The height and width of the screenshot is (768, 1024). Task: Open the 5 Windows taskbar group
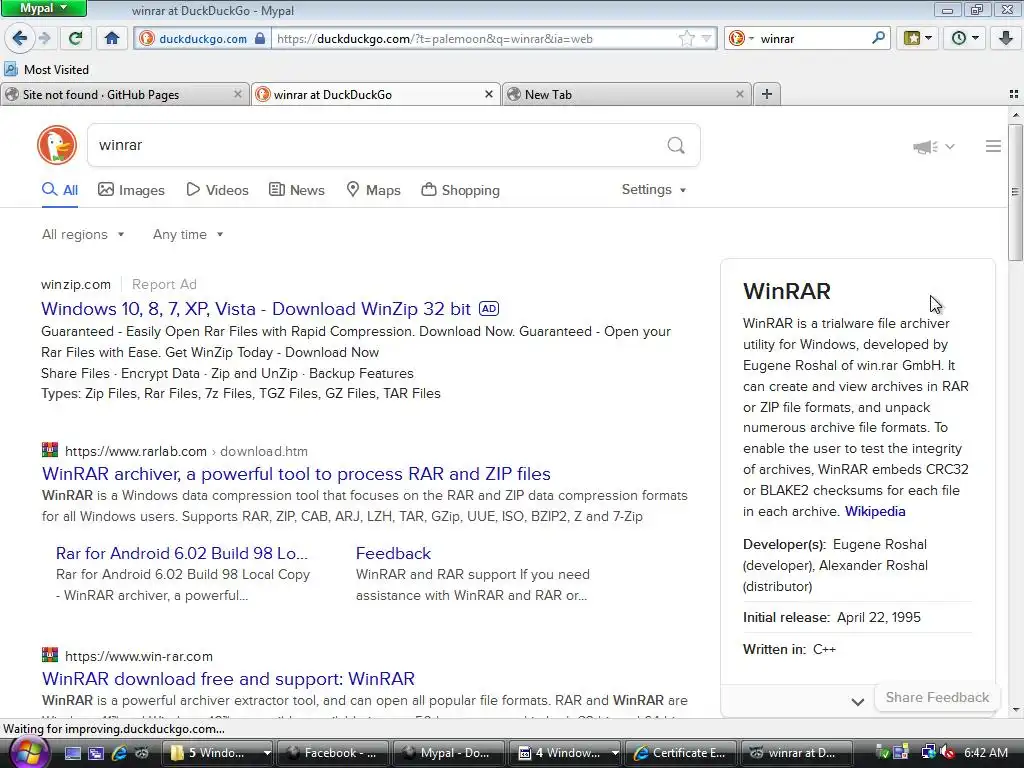(x=218, y=753)
